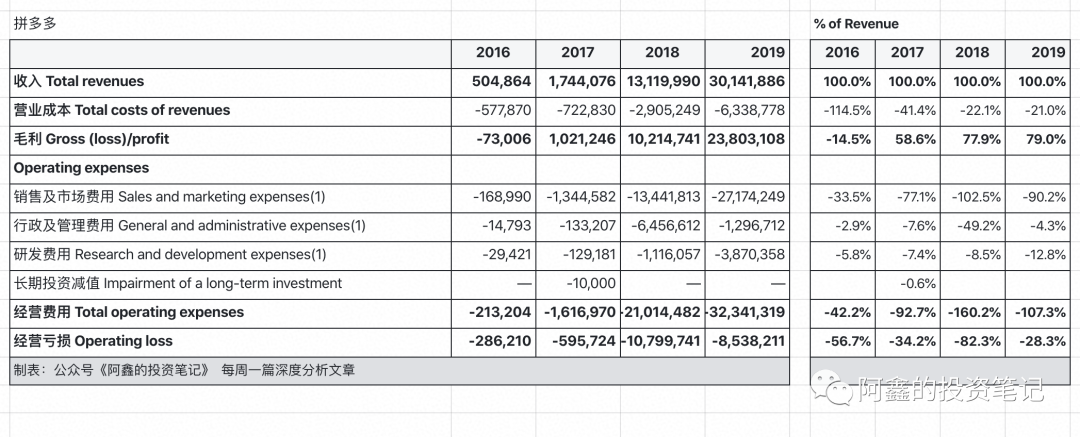
Task: Click total operating expenses value -1,616,970
Action: pyautogui.click(x=580, y=312)
